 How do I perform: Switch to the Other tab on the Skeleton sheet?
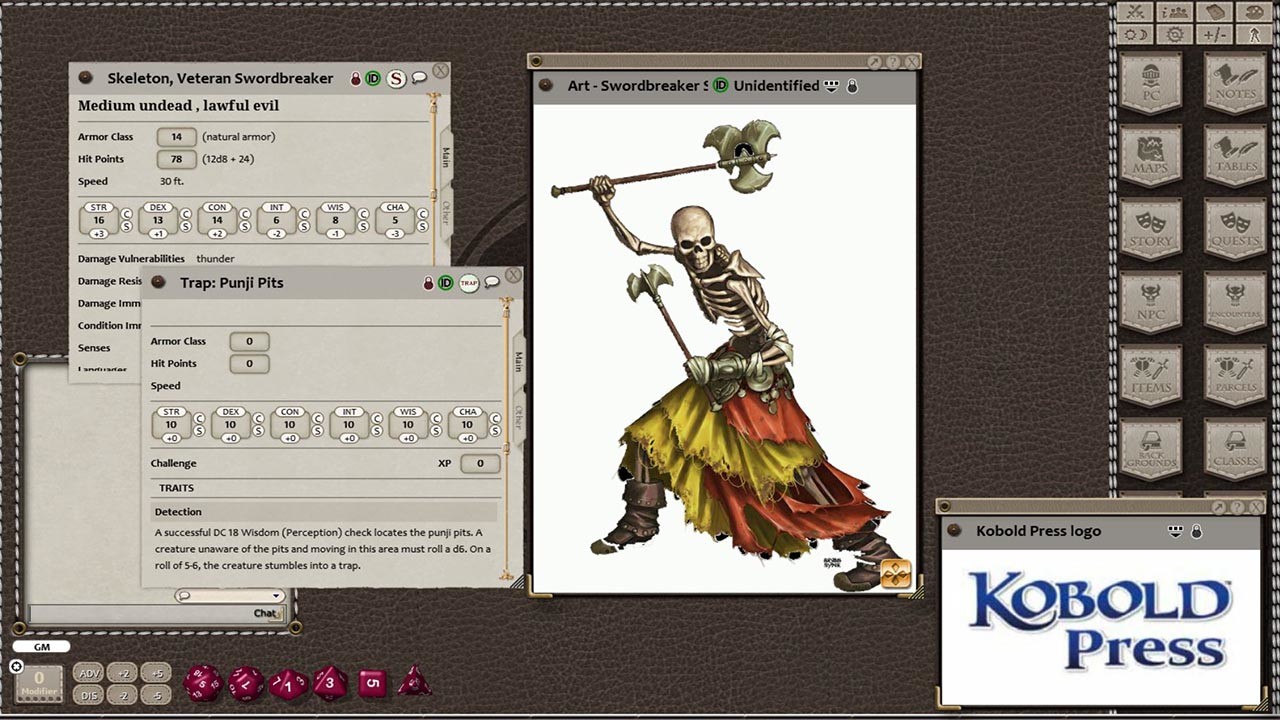tap(446, 212)
